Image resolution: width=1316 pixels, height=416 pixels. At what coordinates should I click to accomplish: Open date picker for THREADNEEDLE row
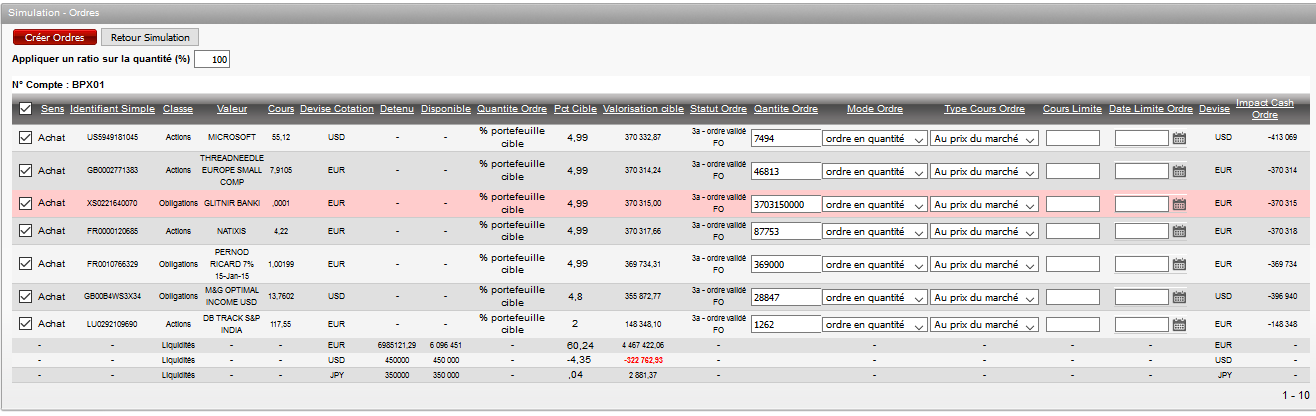tap(1179, 171)
